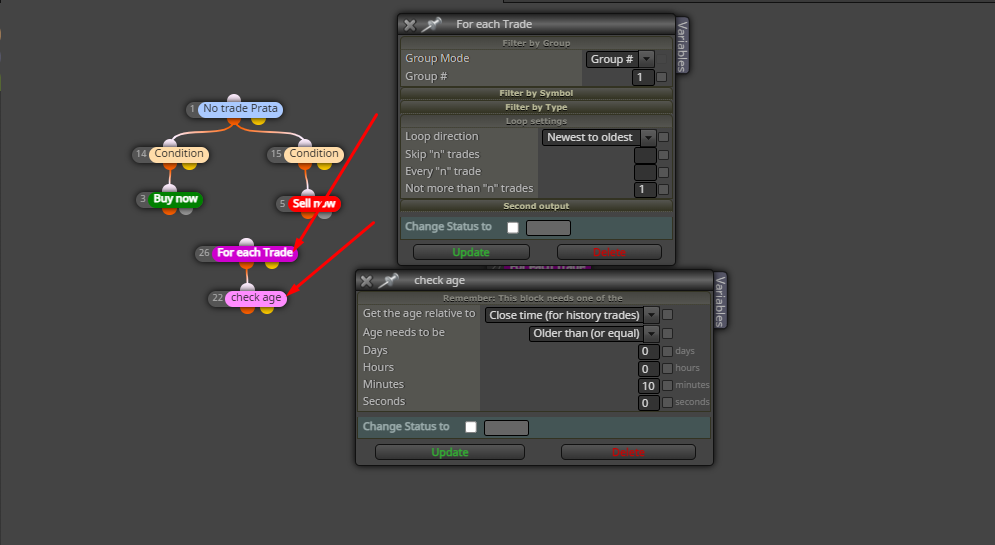Select the check age block

[256, 298]
